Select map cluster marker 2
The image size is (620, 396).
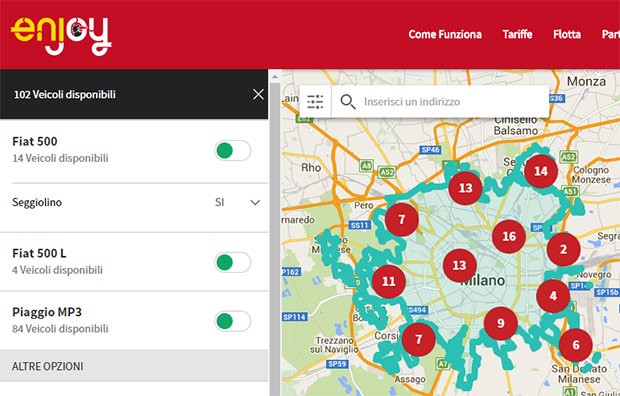click(x=563, y=249)
